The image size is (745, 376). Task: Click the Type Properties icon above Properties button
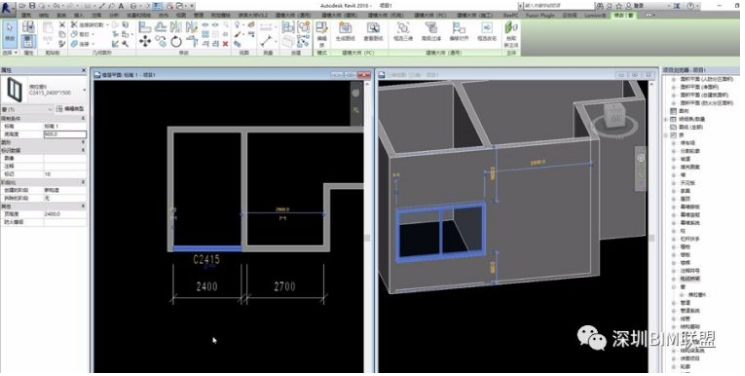tap(29, 27)
